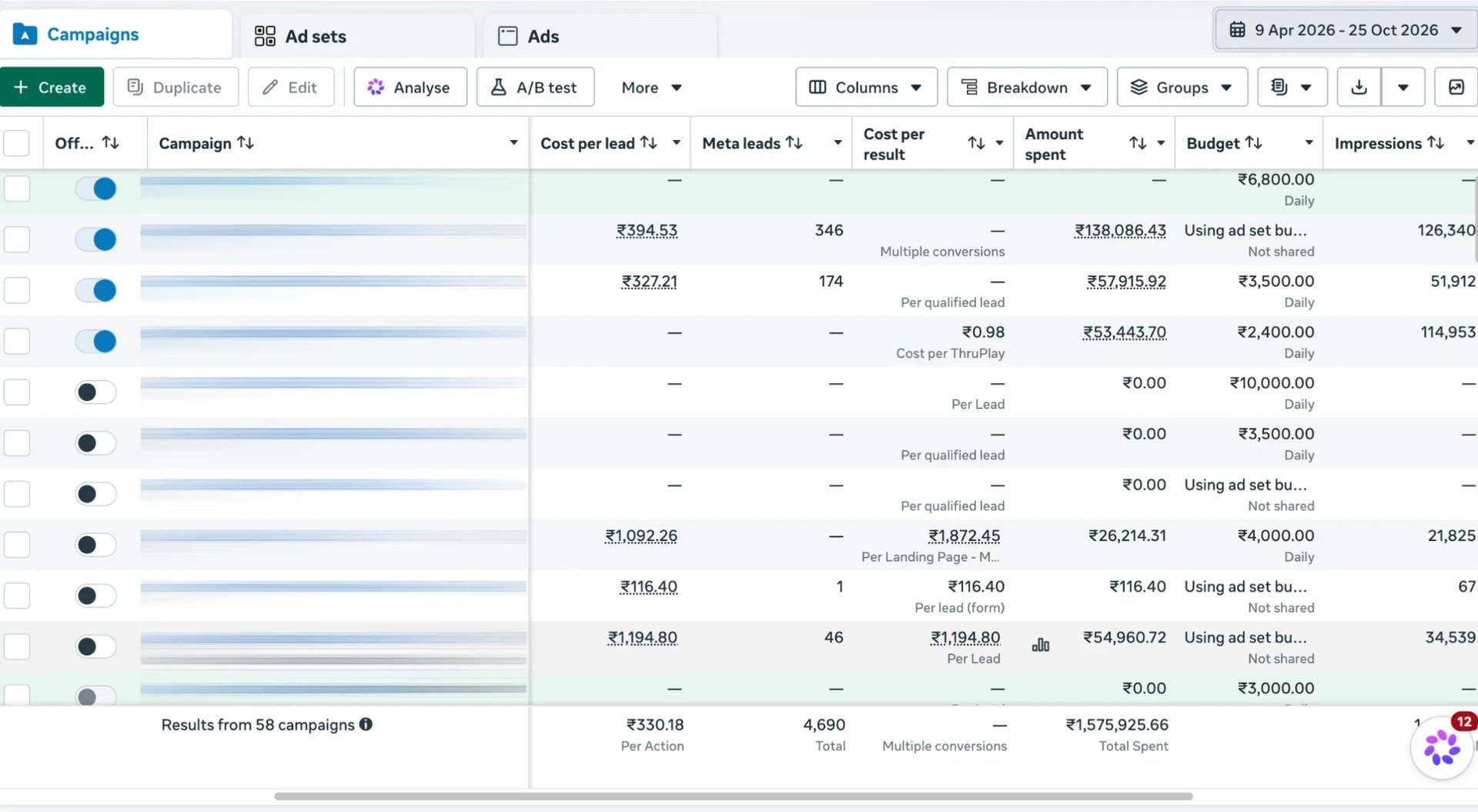Image resolution: width=1478 pixels, height=812 pixels.
Task: Click the total Meta leads 4,690
Action: point(824,724)
